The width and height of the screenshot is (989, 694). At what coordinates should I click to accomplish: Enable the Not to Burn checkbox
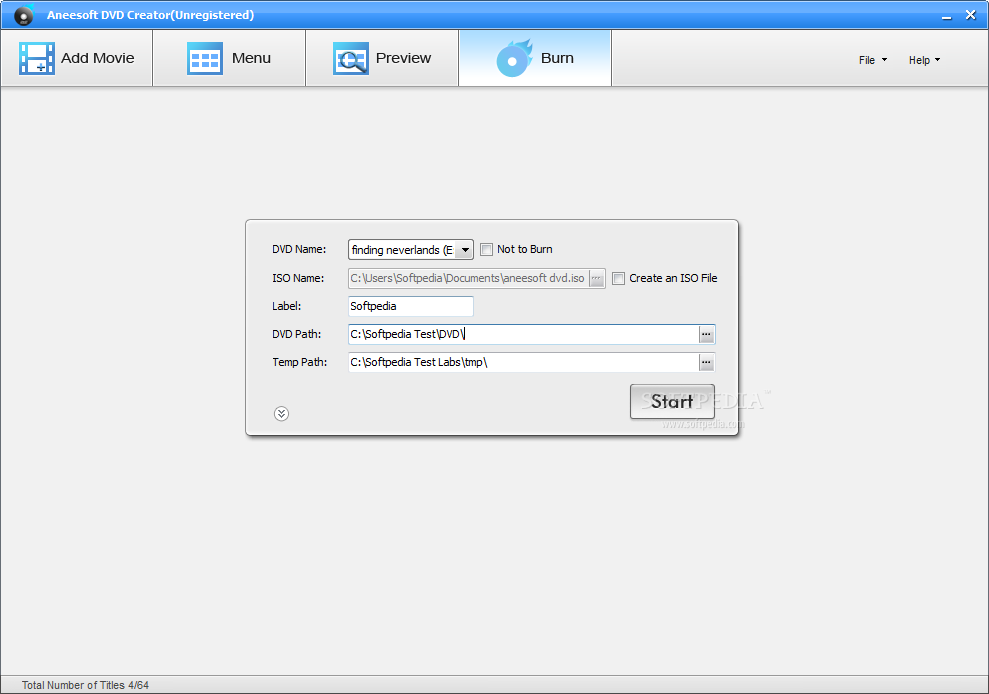486,249
